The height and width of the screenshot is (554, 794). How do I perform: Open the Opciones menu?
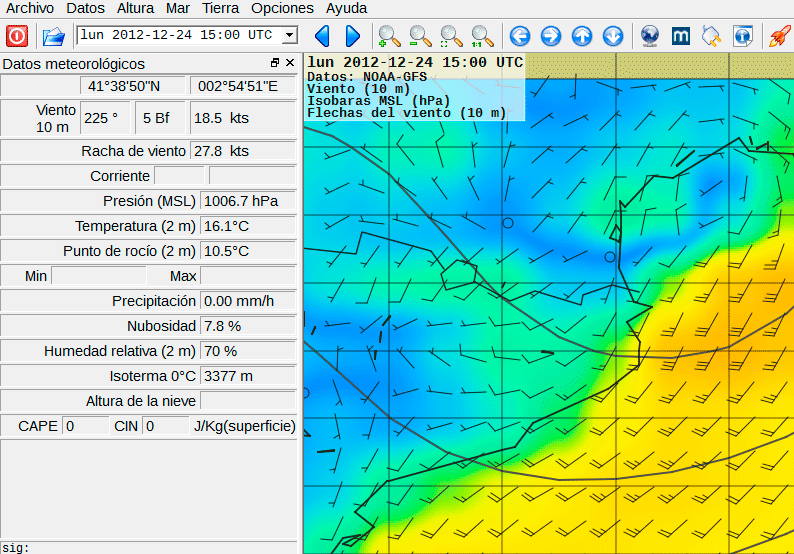click(x=282, y=8)
